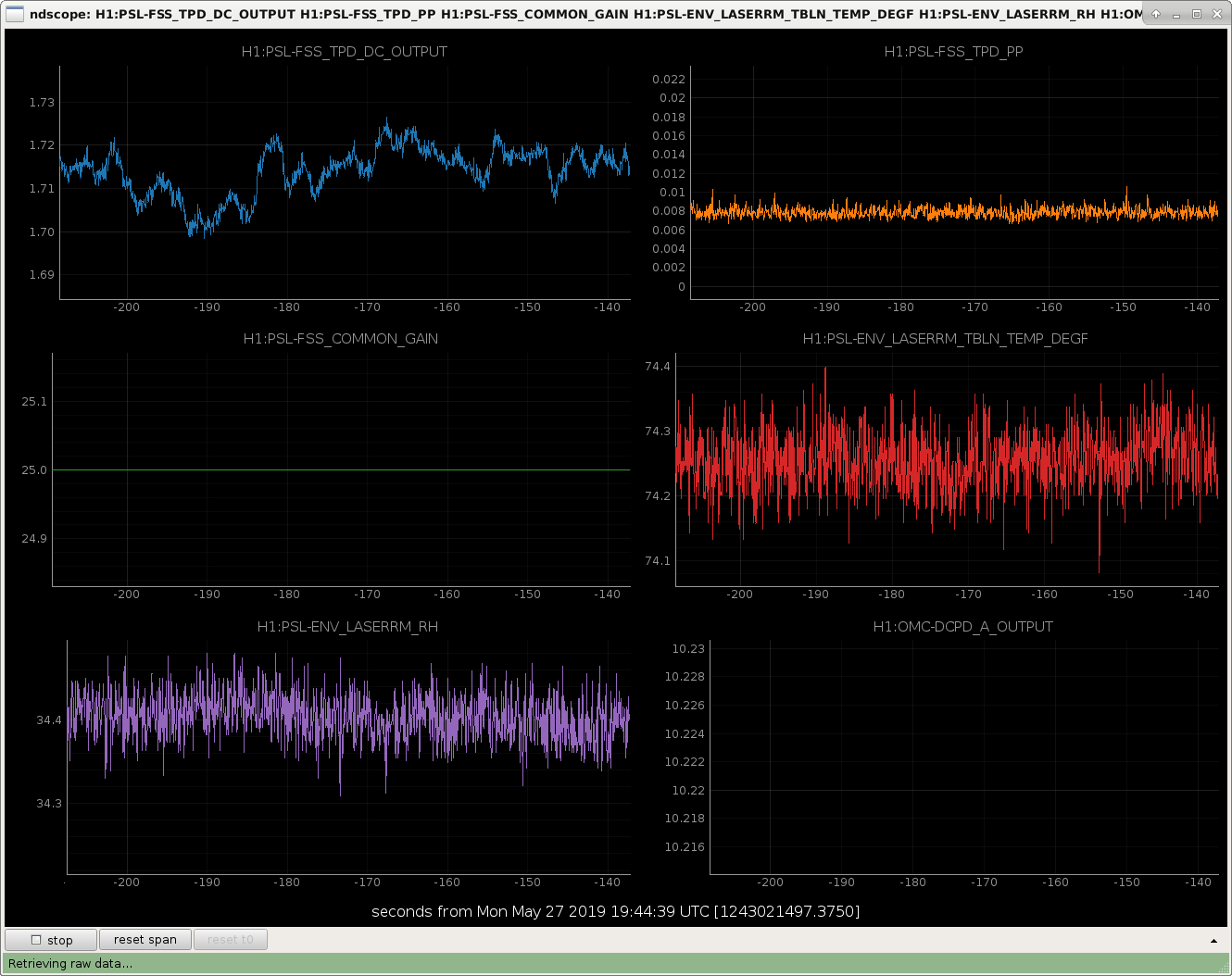The height and width of the screenshot is (976, 1232).
Task: Click the 'Retrieving raw data...' status bar
Action: click(616, 964)
